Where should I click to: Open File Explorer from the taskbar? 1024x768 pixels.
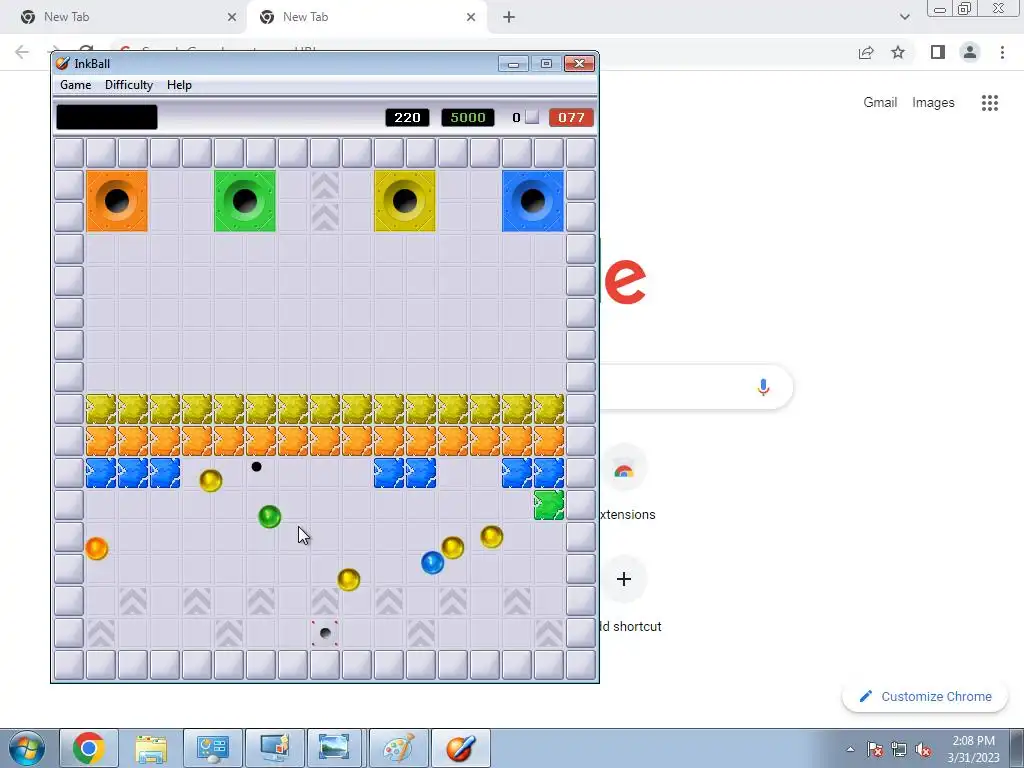pyautogui.click(x=151, y=748)
